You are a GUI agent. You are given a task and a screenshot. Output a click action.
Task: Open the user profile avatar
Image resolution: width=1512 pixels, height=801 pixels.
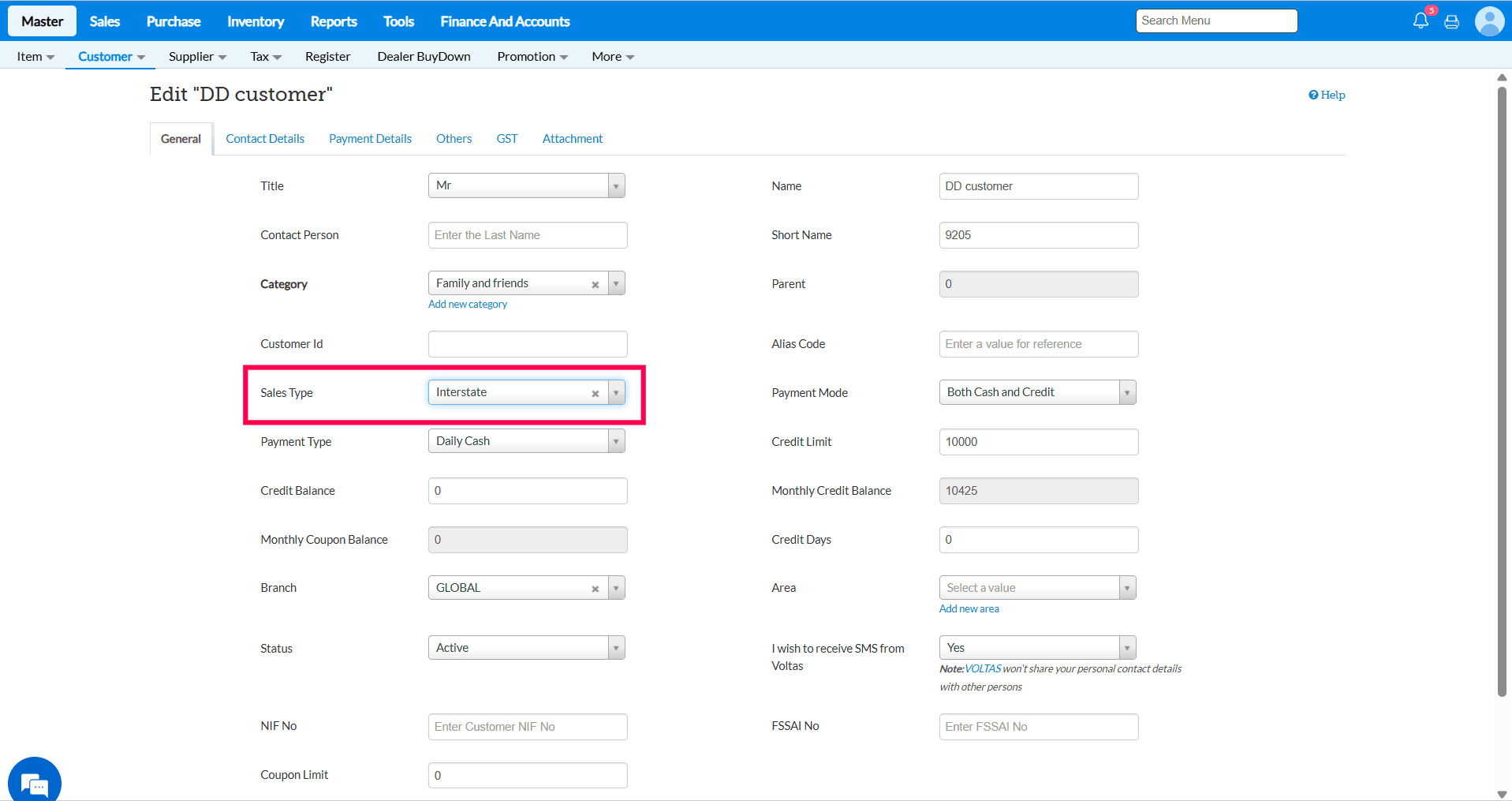(1488, 21)
